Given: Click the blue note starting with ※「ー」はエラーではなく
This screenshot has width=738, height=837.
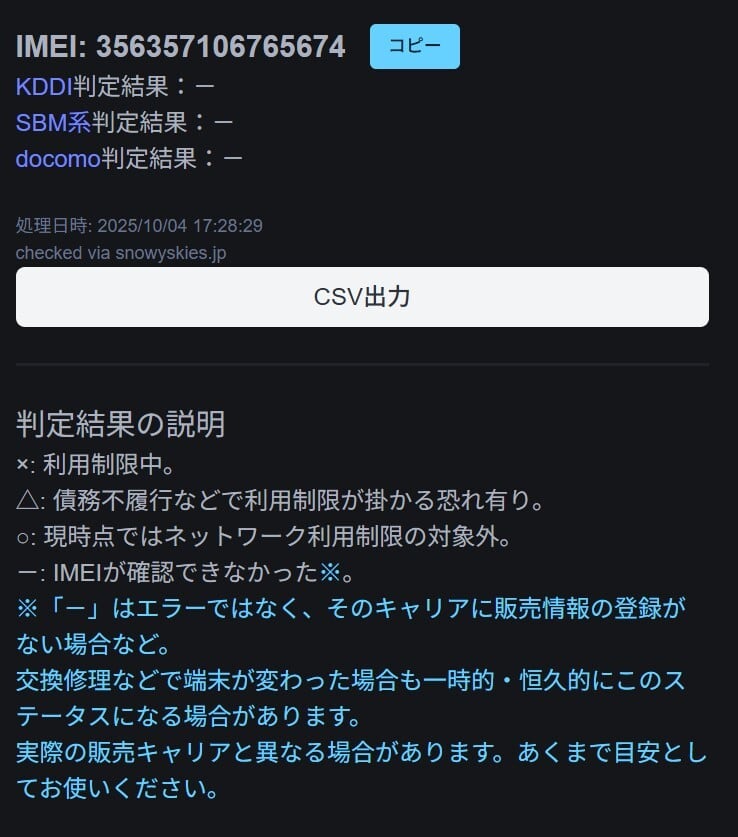Looking at the screenshot, I should coord(351,626).
